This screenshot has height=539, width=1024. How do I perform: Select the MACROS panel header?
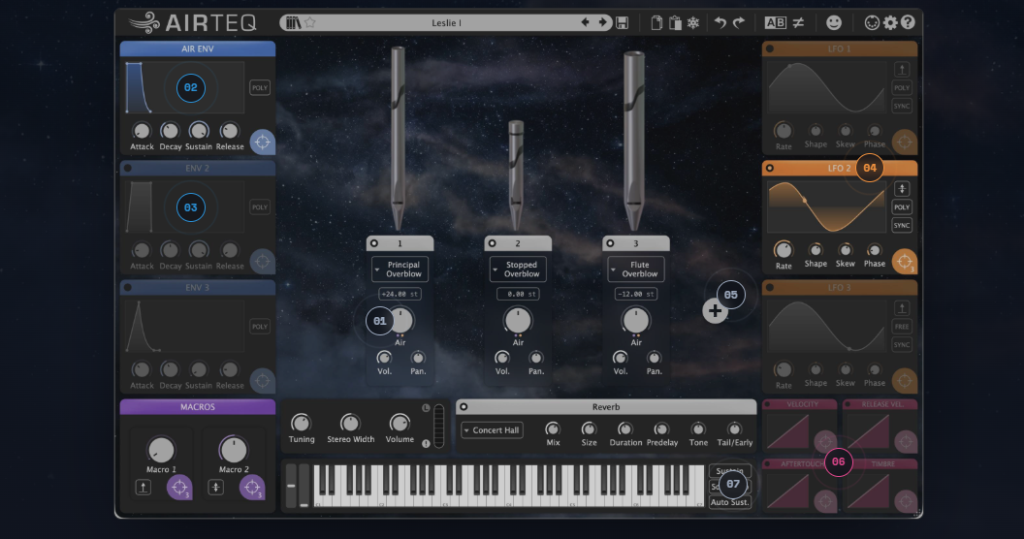coord(197,407)
